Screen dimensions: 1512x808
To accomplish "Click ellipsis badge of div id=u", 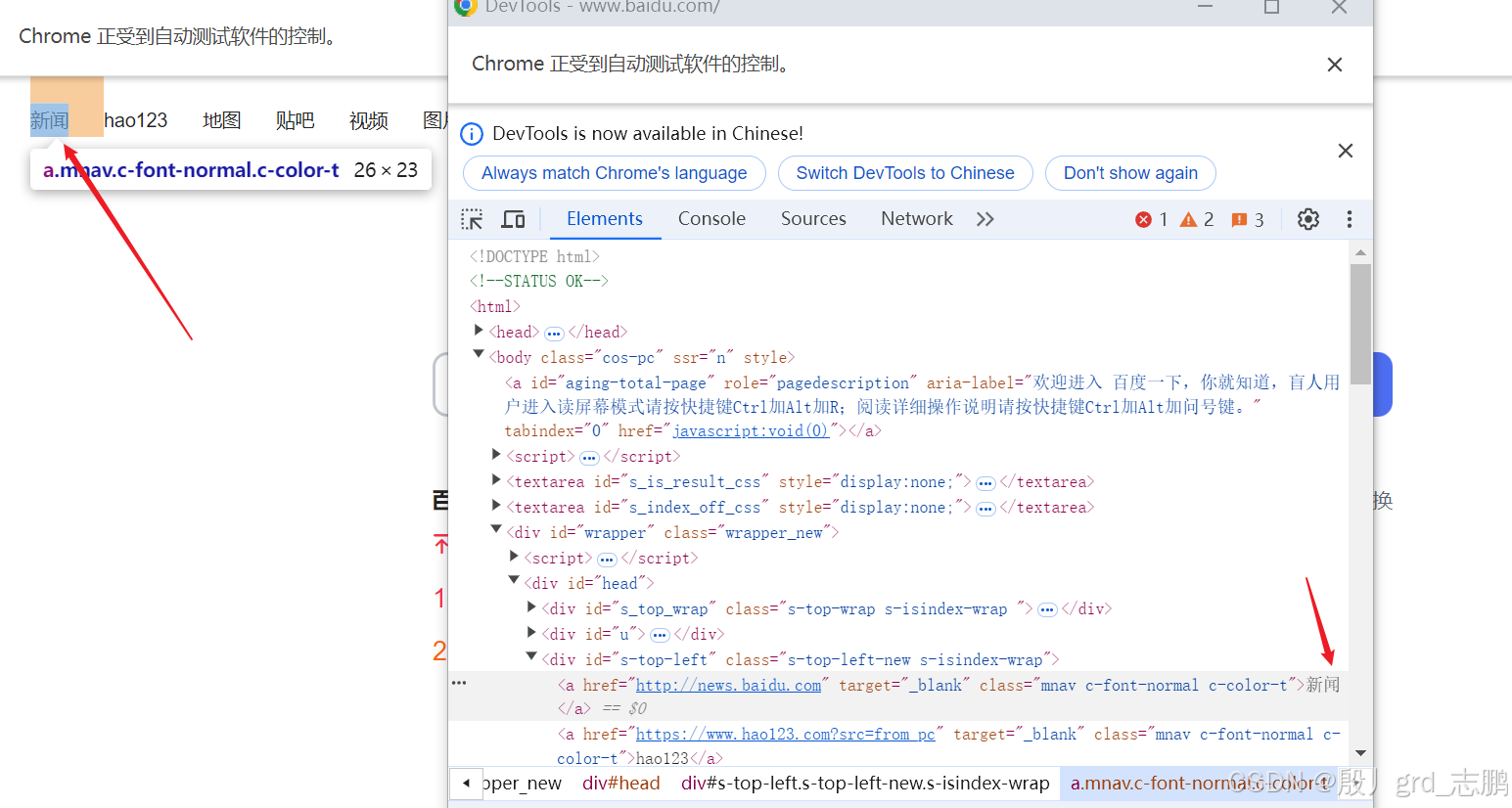I will 660,635.
